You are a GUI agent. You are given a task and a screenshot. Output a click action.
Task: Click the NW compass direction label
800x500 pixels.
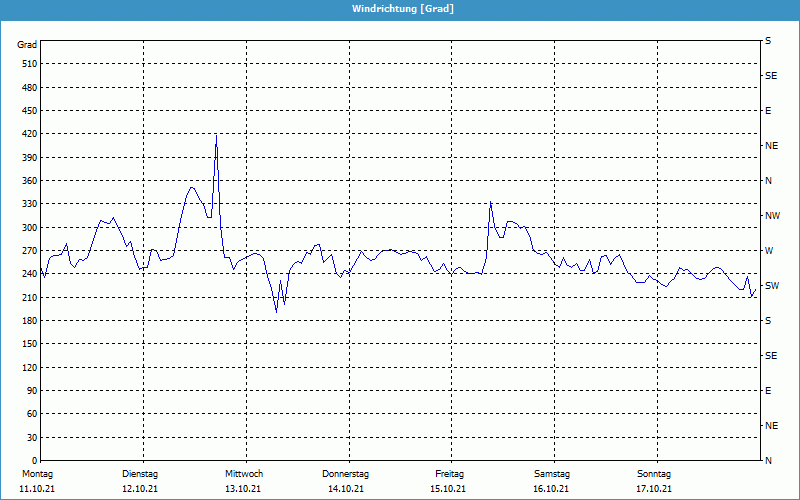[772, 216]
